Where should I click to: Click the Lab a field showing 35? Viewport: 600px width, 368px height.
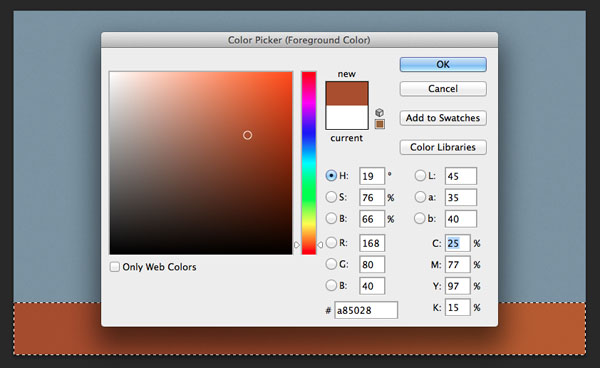(461, 197)
